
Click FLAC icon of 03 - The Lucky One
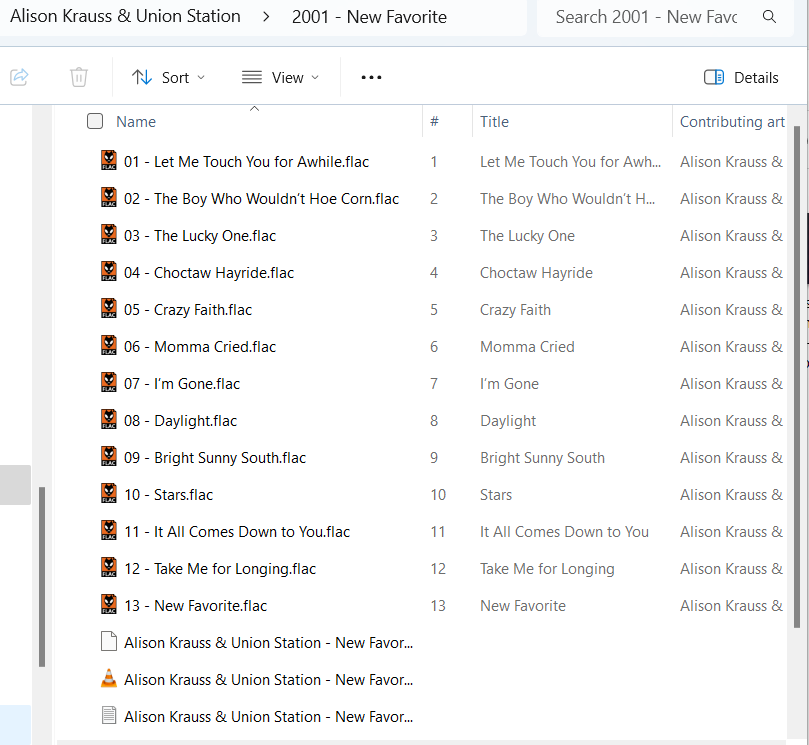tap(109, 235)
